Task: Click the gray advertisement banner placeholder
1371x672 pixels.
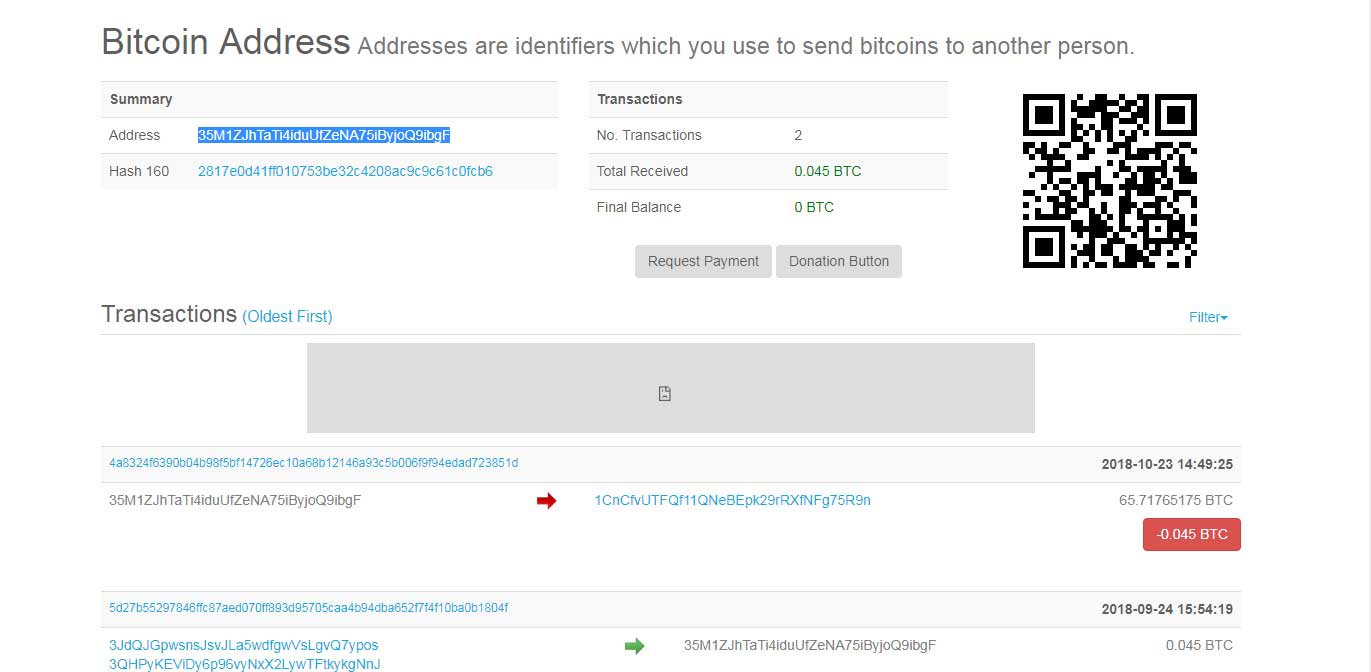Action: [x=671, y=388]
